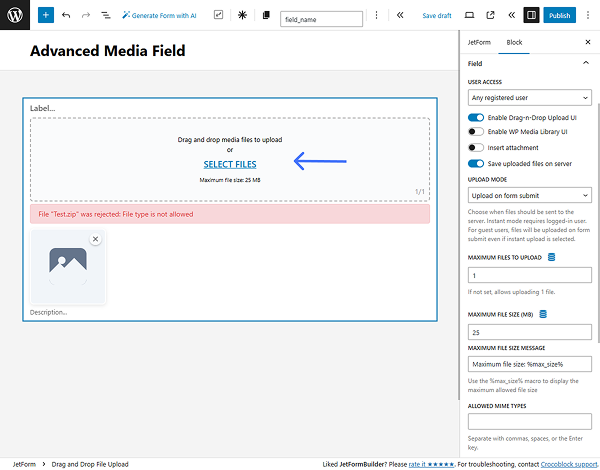Click the blue block inserter plus button
Viewport: 600px width, 470px height.
46,15
